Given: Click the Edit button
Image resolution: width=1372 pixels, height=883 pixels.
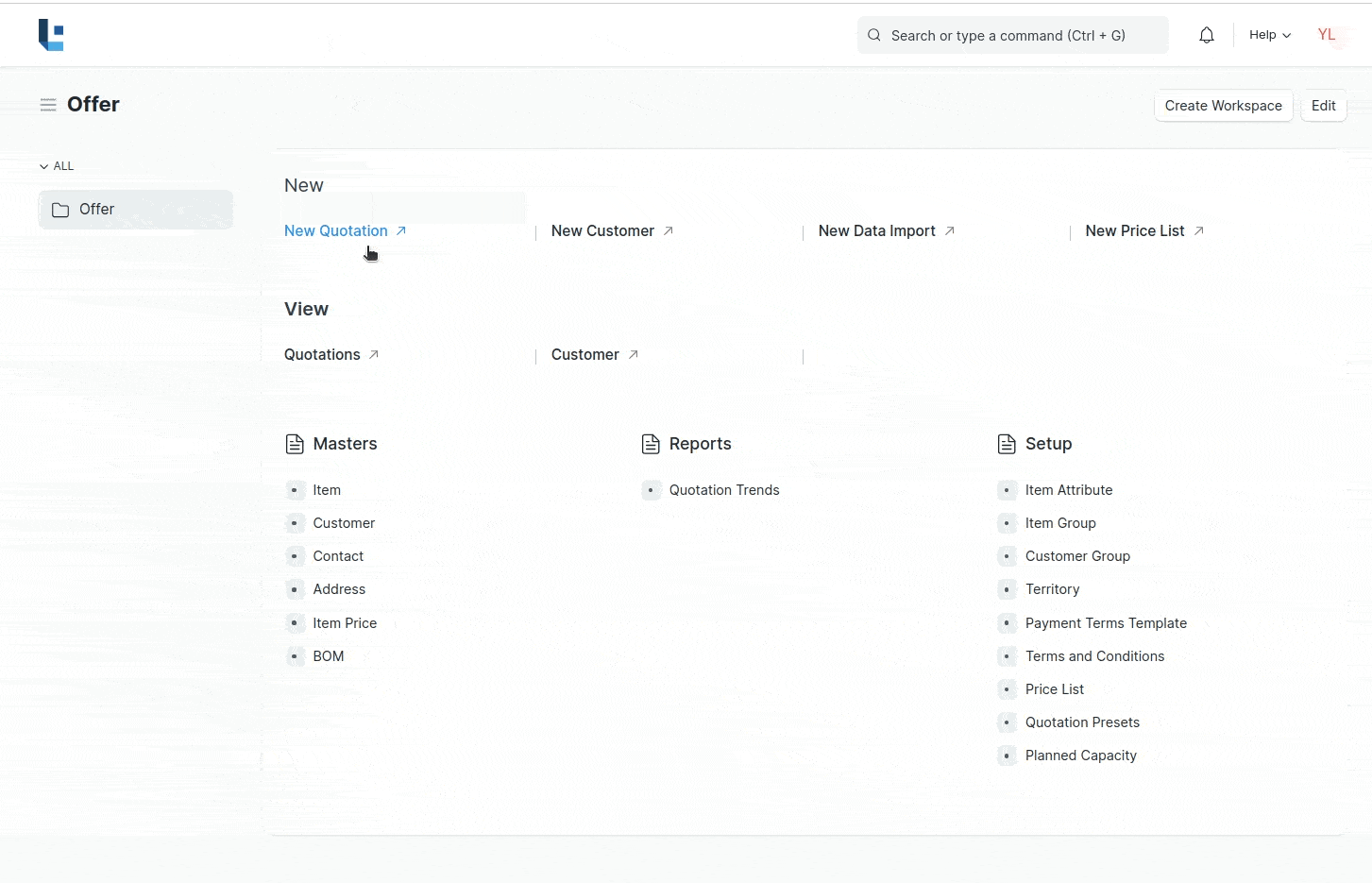Looking at the screenshot, I should pos(1323,106).
